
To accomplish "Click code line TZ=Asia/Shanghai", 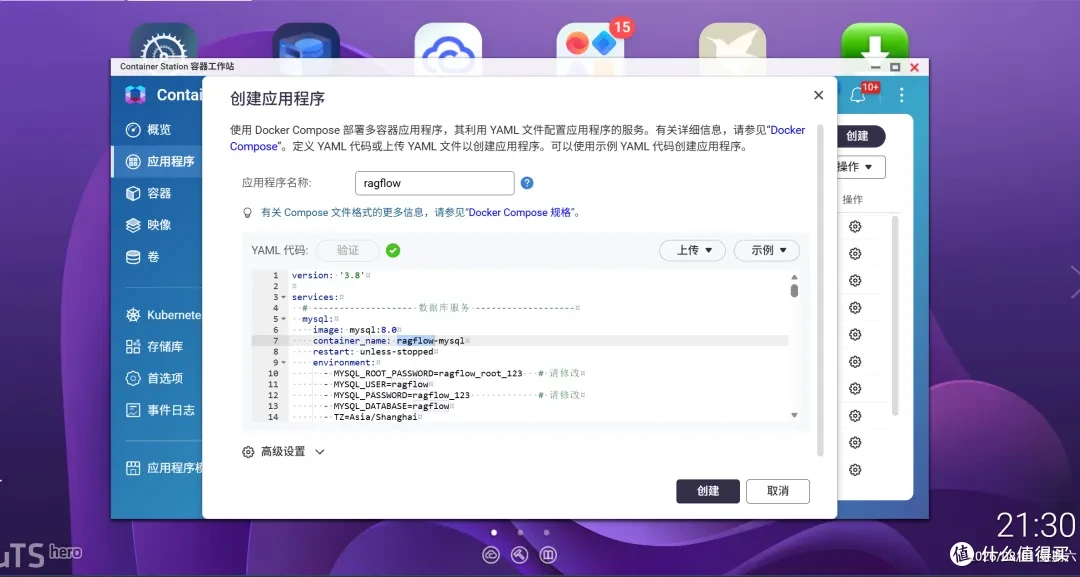I will pos(375,417).
